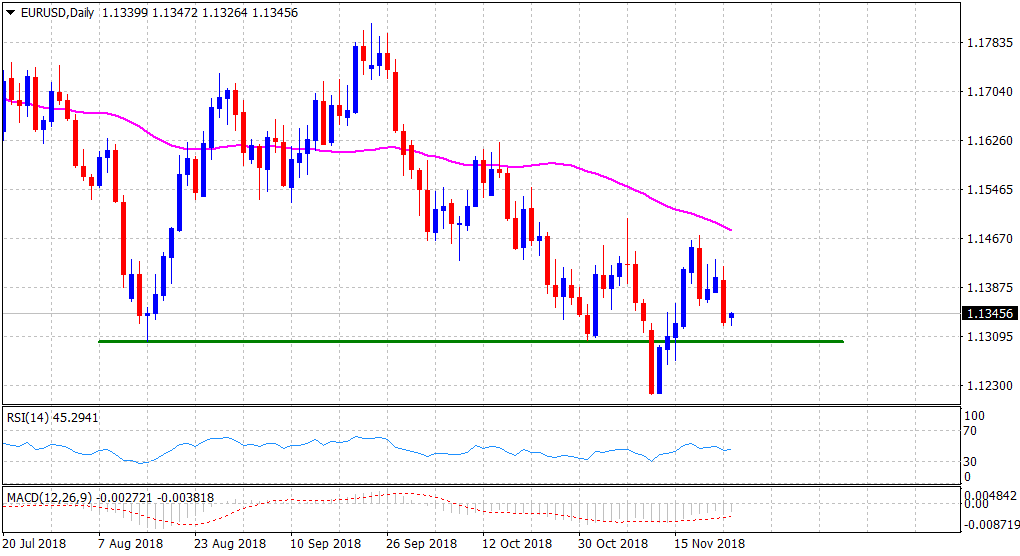Click the 1.17835 price axis label
Viewport: 1020px width, 556px height.
990,43
